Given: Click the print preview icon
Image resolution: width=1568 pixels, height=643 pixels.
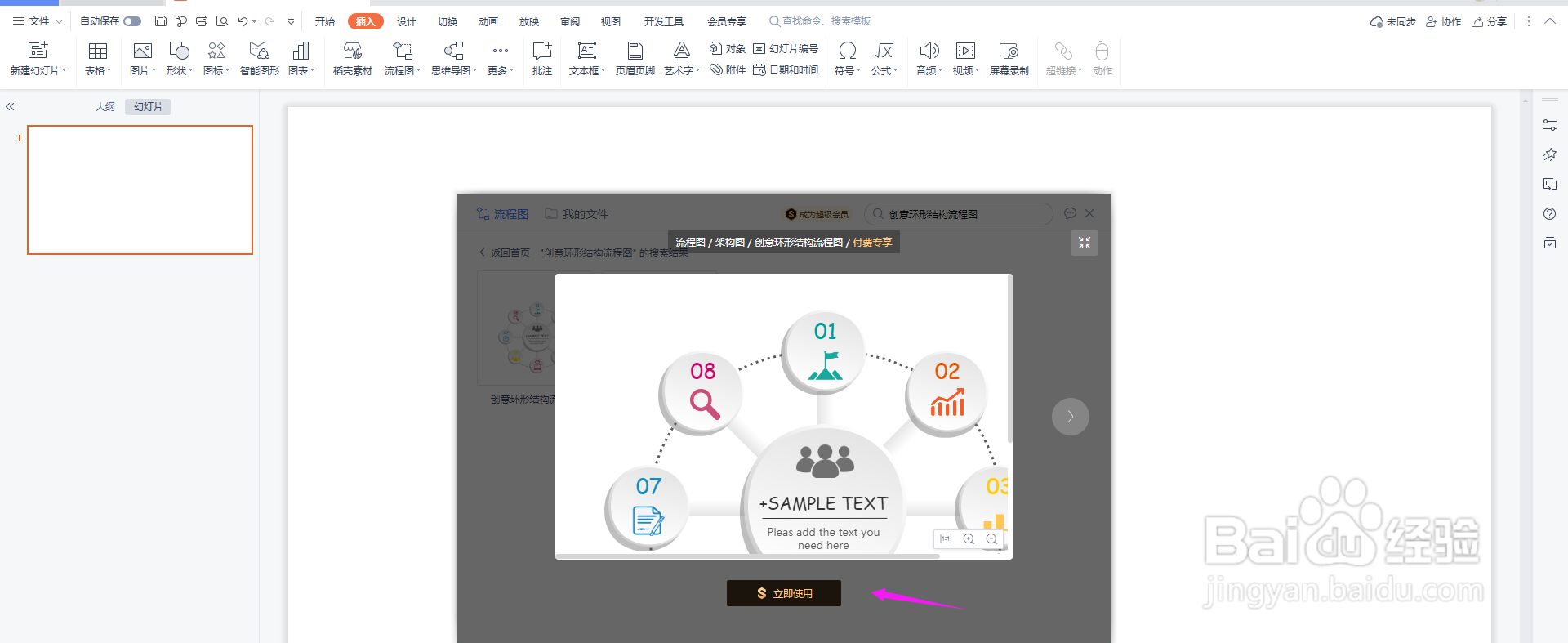Looking at the screenshot, I should pos(222,21).
